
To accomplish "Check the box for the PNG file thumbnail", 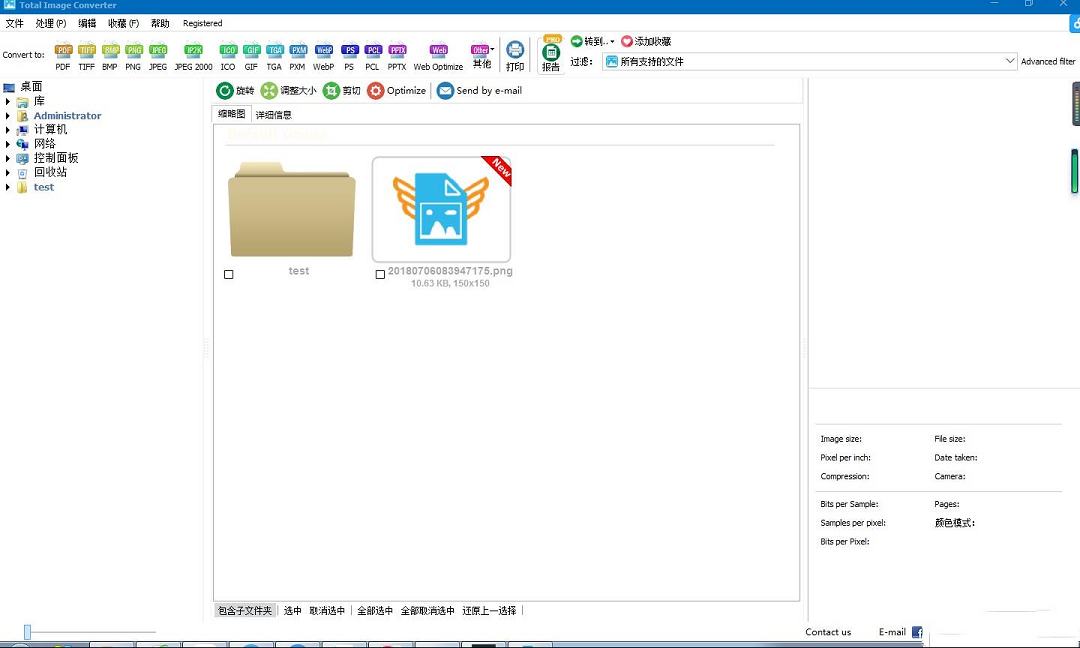I will (380, 274).
